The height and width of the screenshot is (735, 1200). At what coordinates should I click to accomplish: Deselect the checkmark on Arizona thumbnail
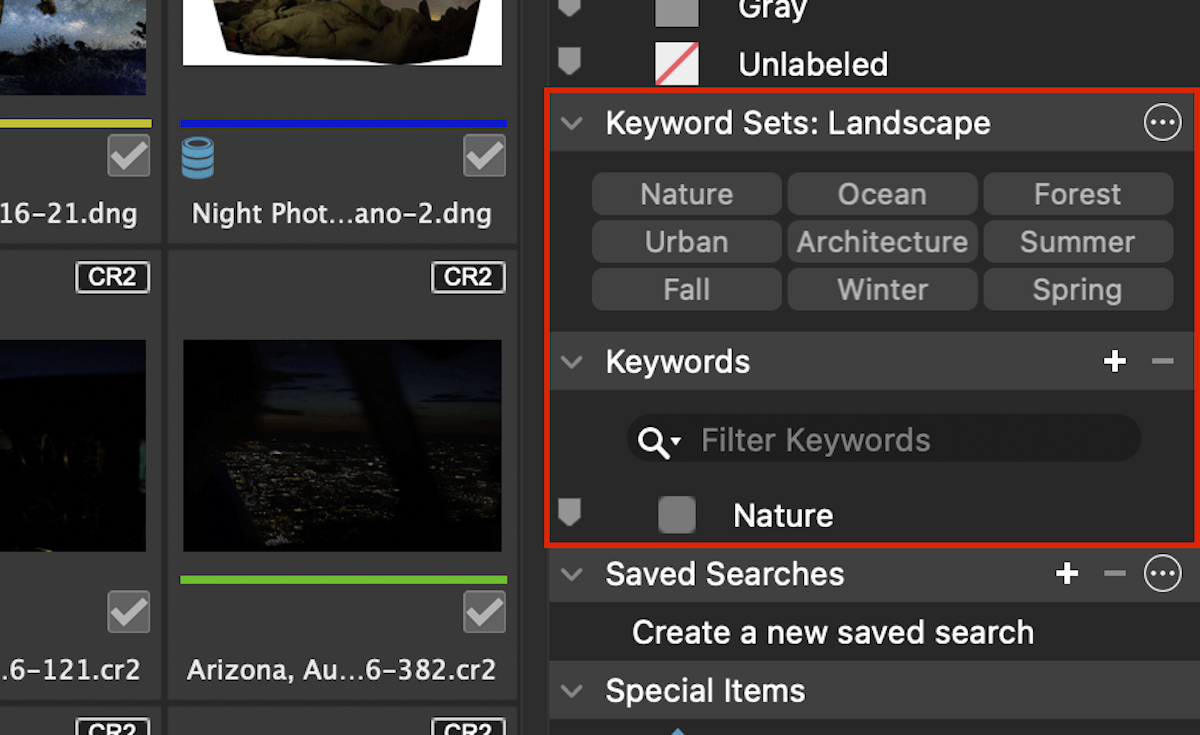tap(484, 612)
